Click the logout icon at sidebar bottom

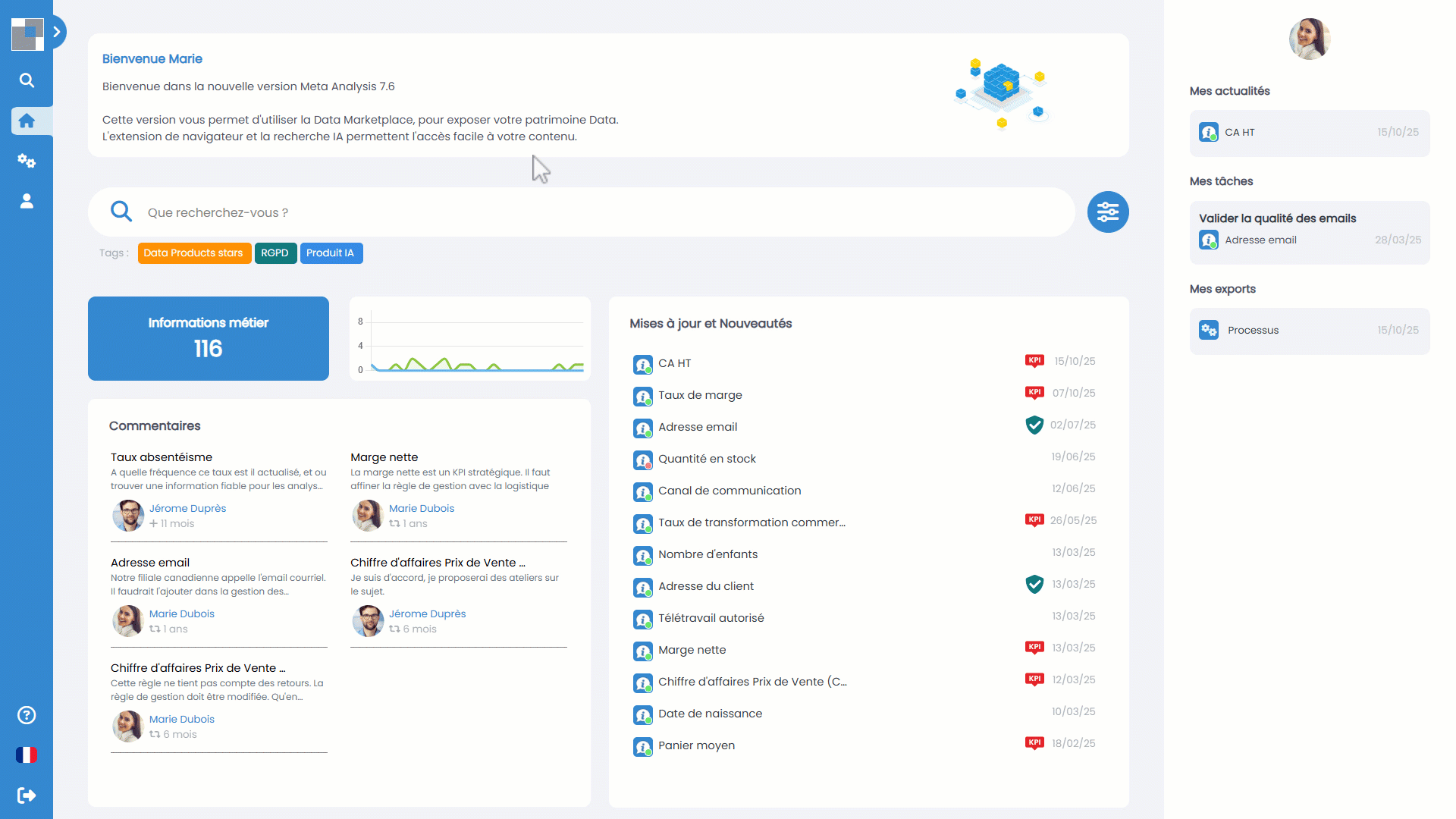[x=27, y=795]
